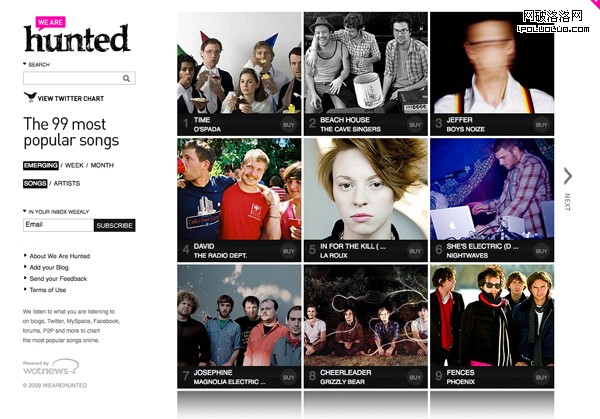Click the Twitter bird chart icon
The width and height of the screenshot is (600, 419).
point(30,97)
